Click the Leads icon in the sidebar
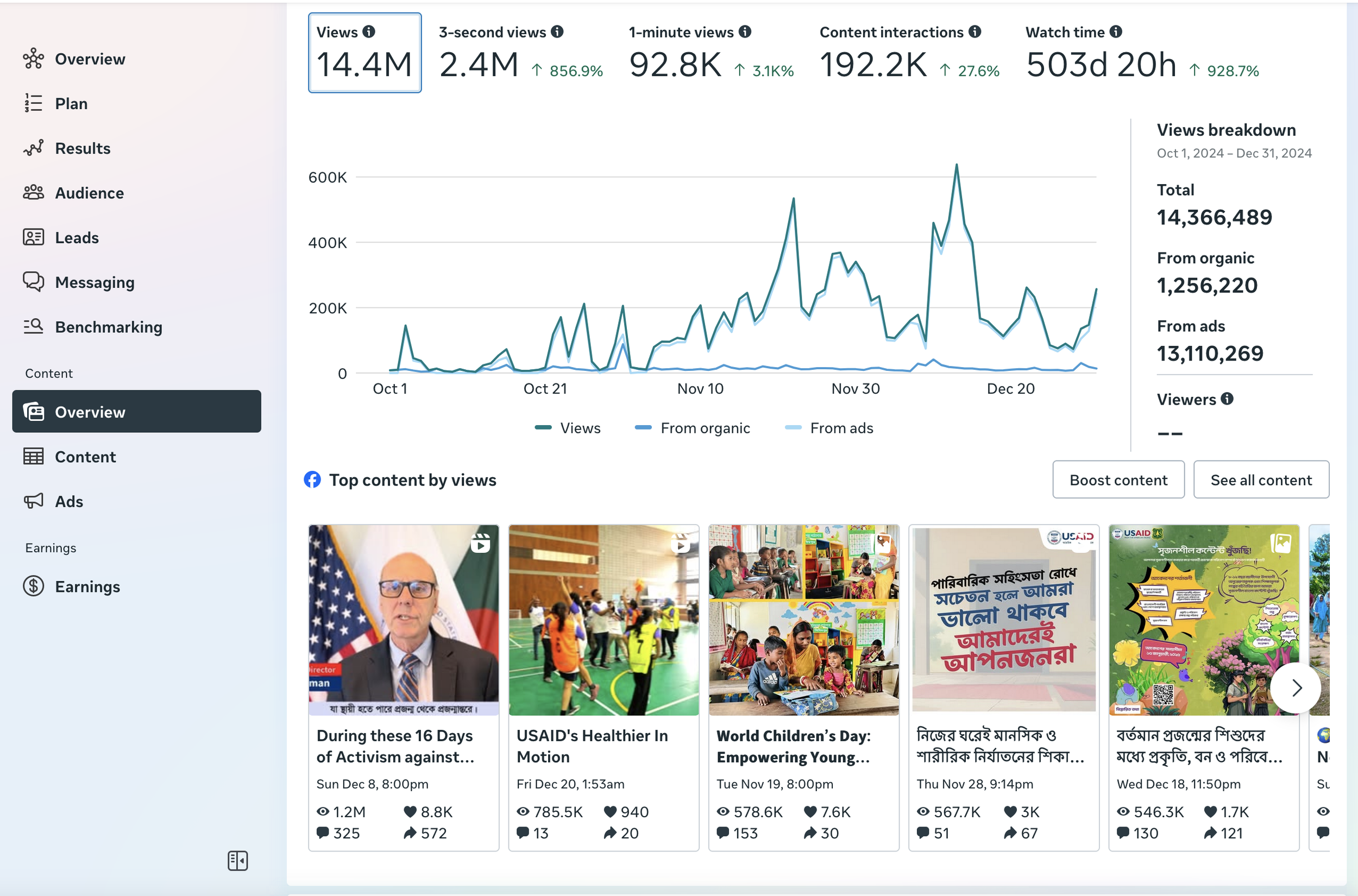The image size is (1358, 896). click(x=33, y=237)
